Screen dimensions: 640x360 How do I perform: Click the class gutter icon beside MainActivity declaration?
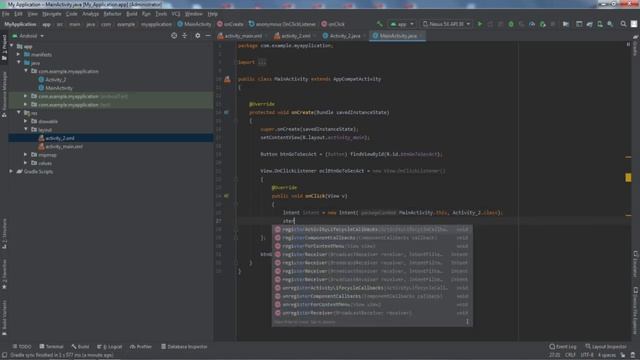pyautogui.click(x=227, y=79)
